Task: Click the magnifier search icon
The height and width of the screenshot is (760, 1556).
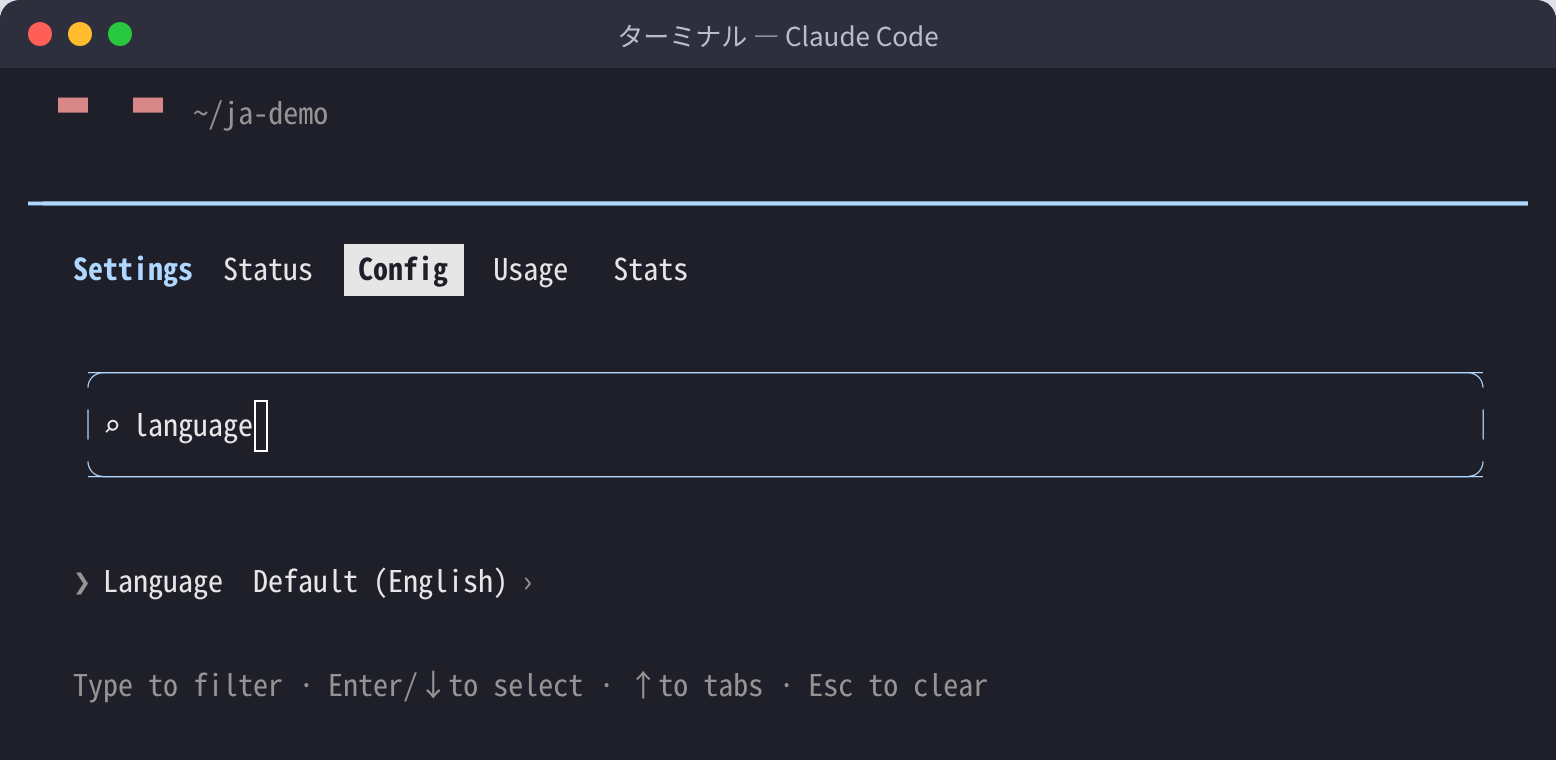Action: 112,427
